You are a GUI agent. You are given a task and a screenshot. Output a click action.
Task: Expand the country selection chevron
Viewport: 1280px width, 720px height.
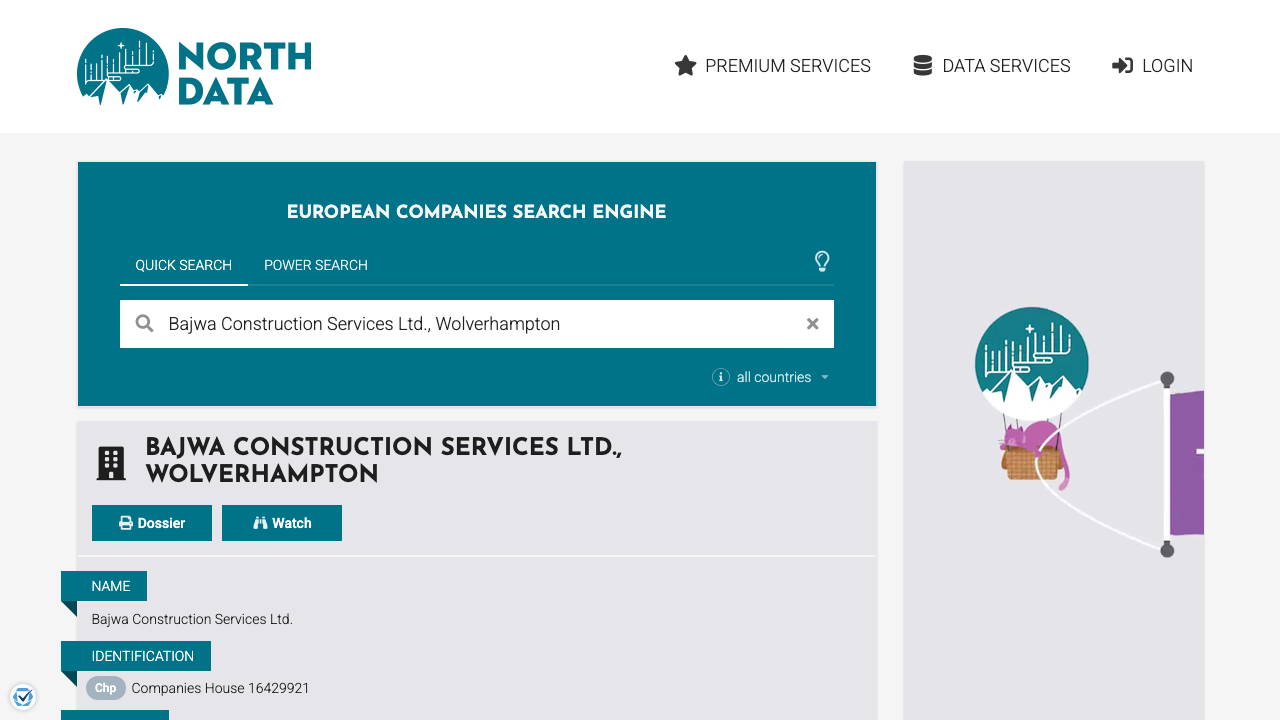coord(825,377)
